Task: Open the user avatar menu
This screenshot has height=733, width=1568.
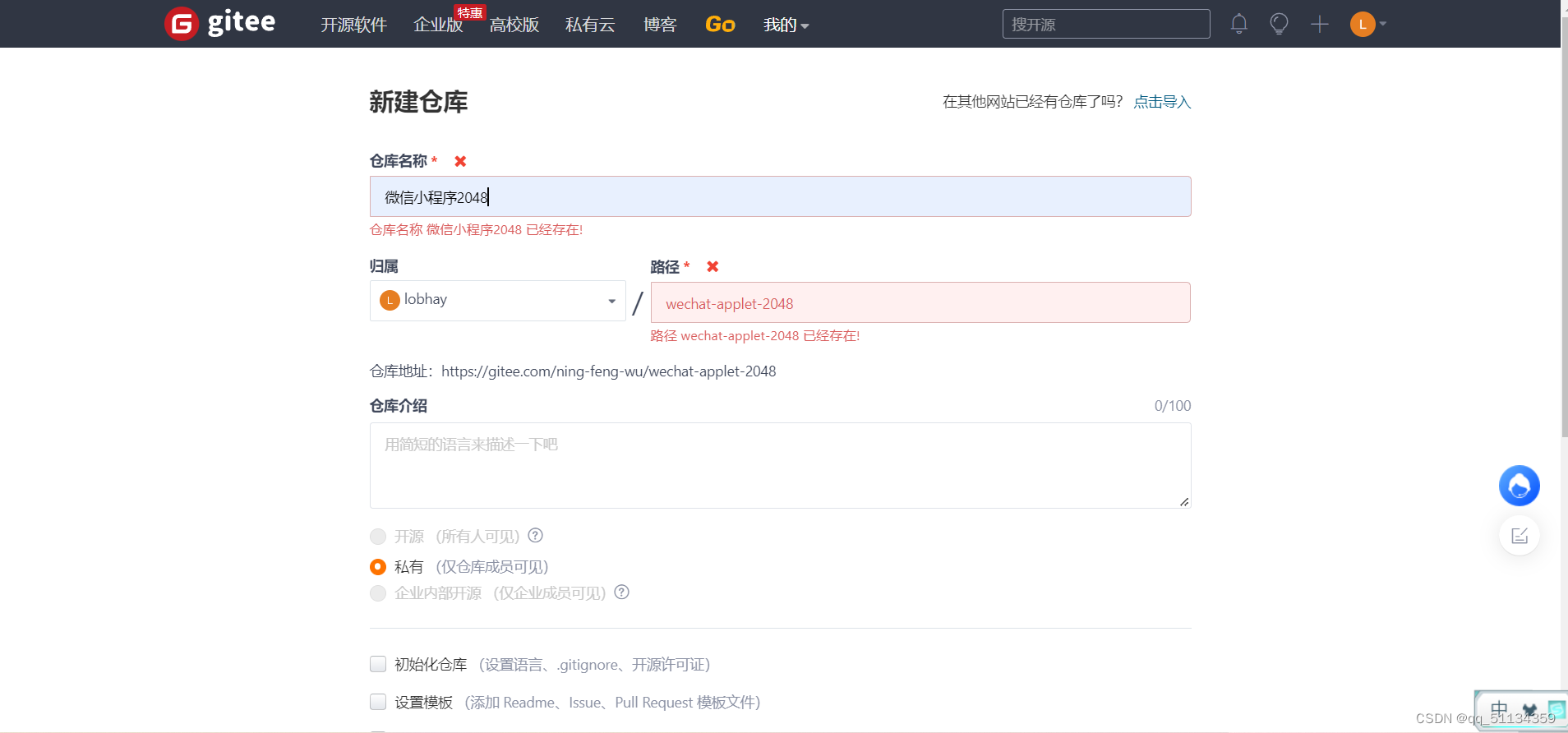Action: coord(1368,24)
